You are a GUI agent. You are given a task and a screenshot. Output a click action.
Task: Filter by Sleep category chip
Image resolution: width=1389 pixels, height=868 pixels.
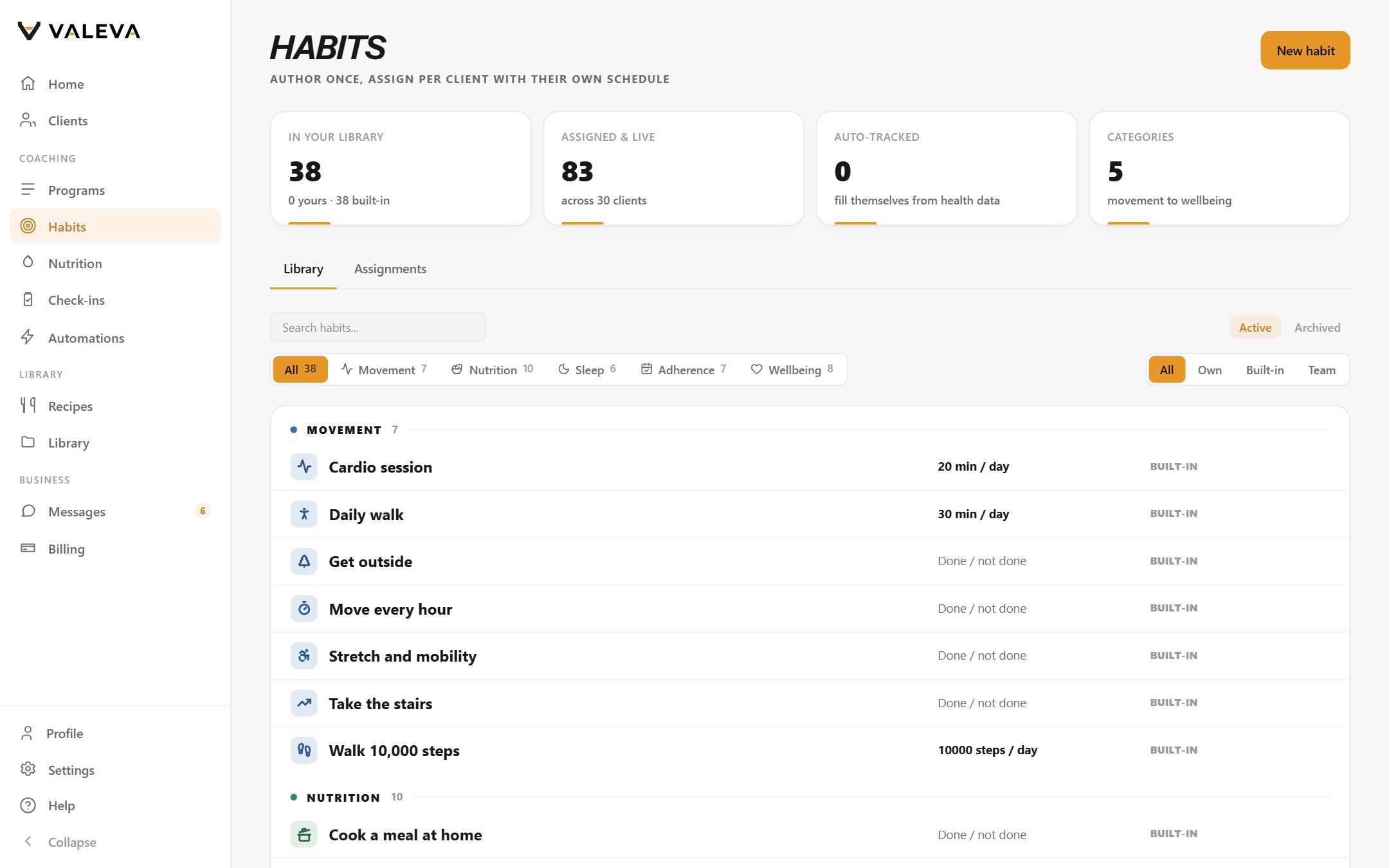[x=587, y=370]
